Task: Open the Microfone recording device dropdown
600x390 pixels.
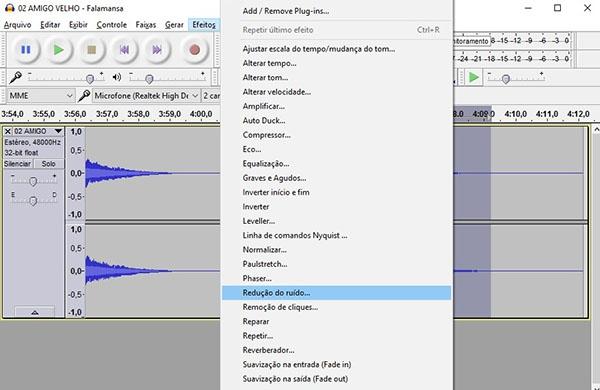Action: [146, 96]
